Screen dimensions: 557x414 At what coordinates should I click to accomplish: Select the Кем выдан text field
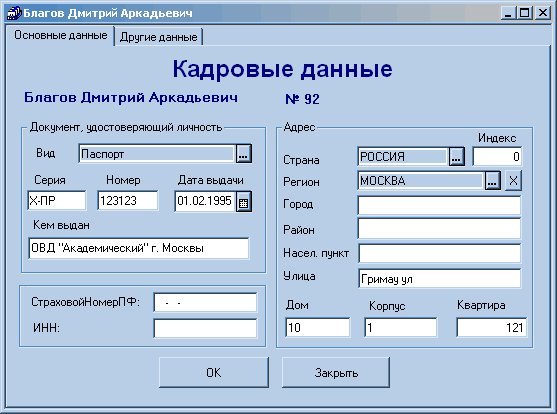(x=139, y=248)
